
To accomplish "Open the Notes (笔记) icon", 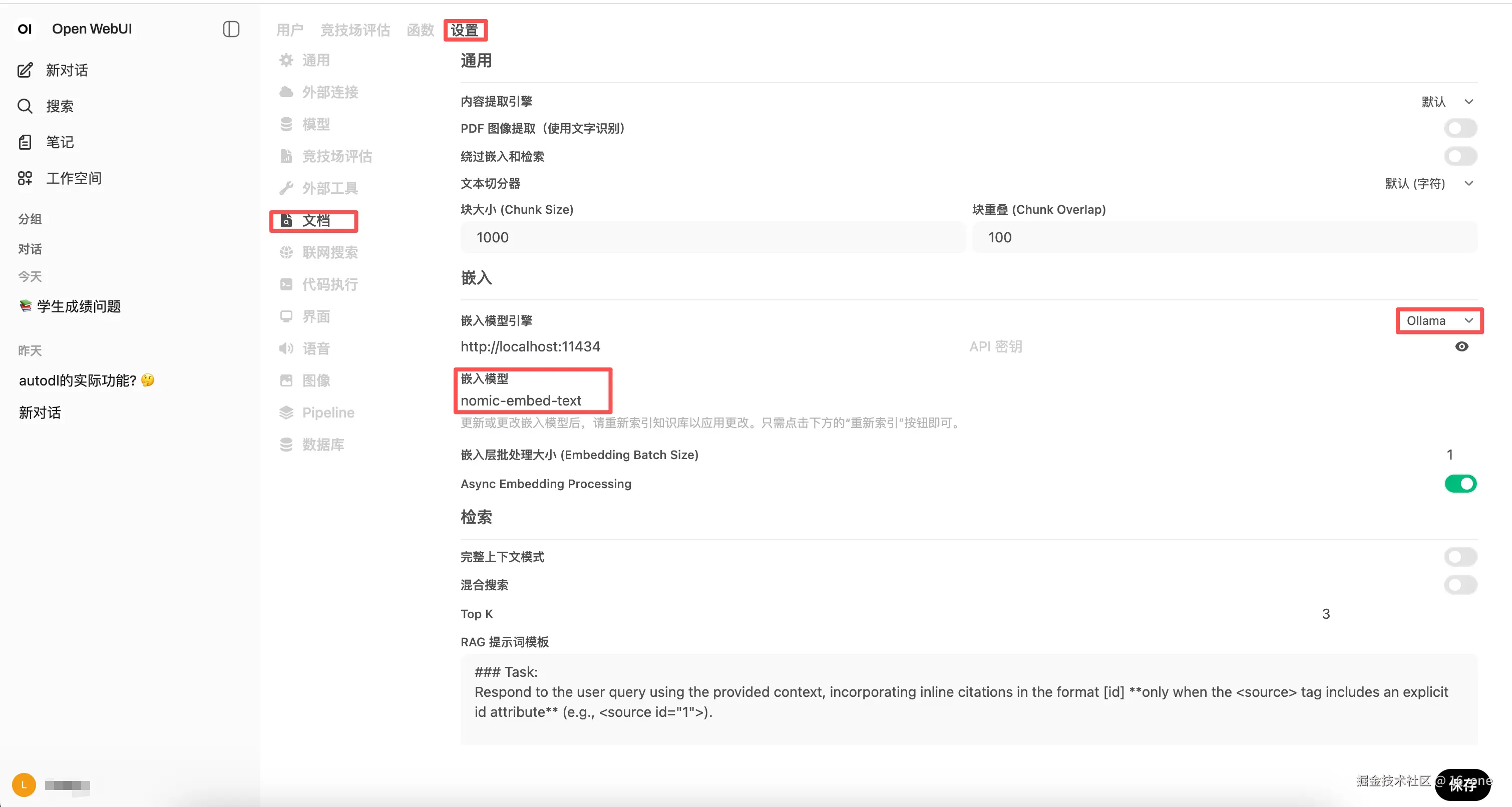I will [25, 142].
